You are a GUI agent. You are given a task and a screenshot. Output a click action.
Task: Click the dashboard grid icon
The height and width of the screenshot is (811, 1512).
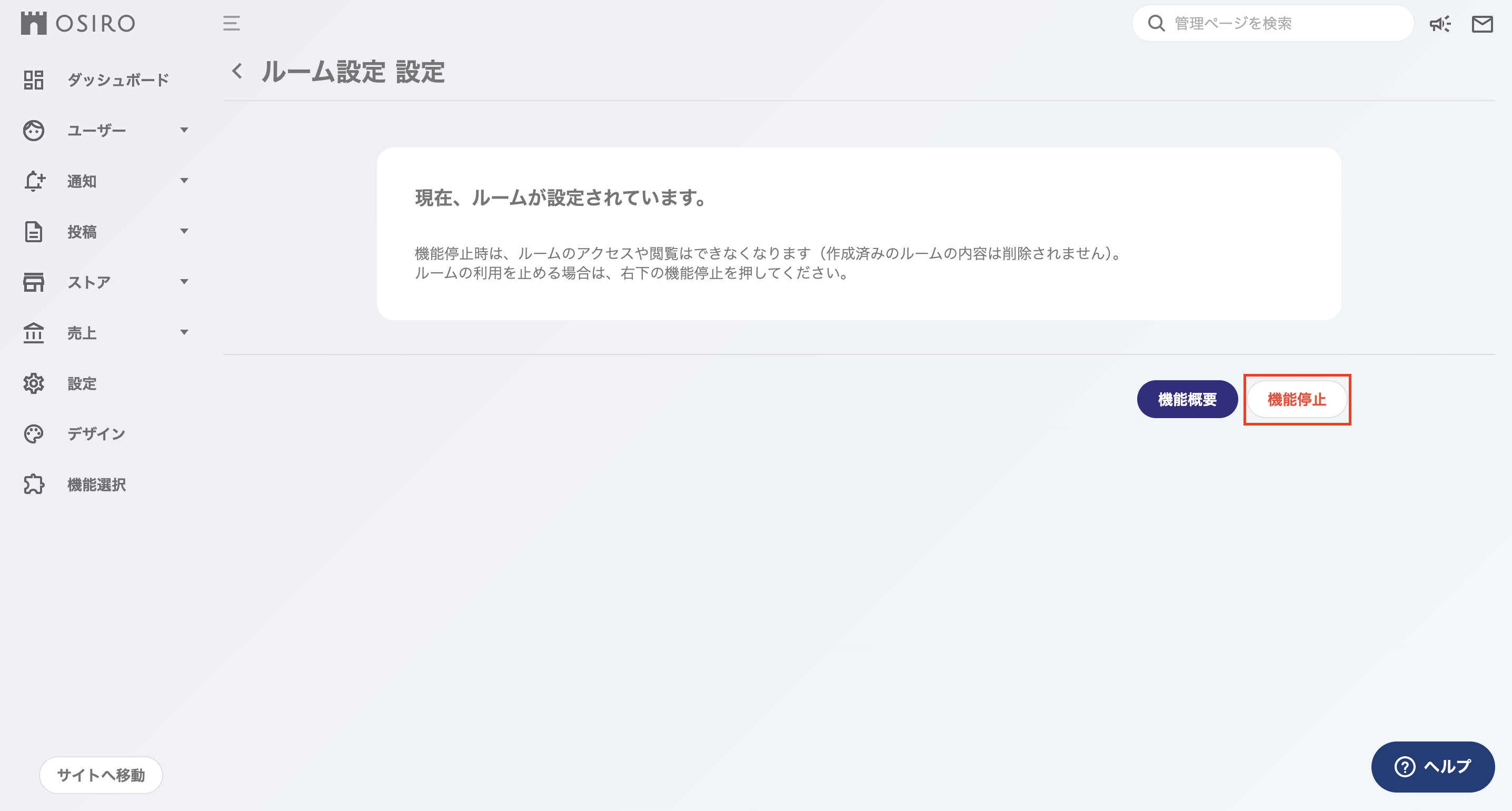tap(34, 80)
